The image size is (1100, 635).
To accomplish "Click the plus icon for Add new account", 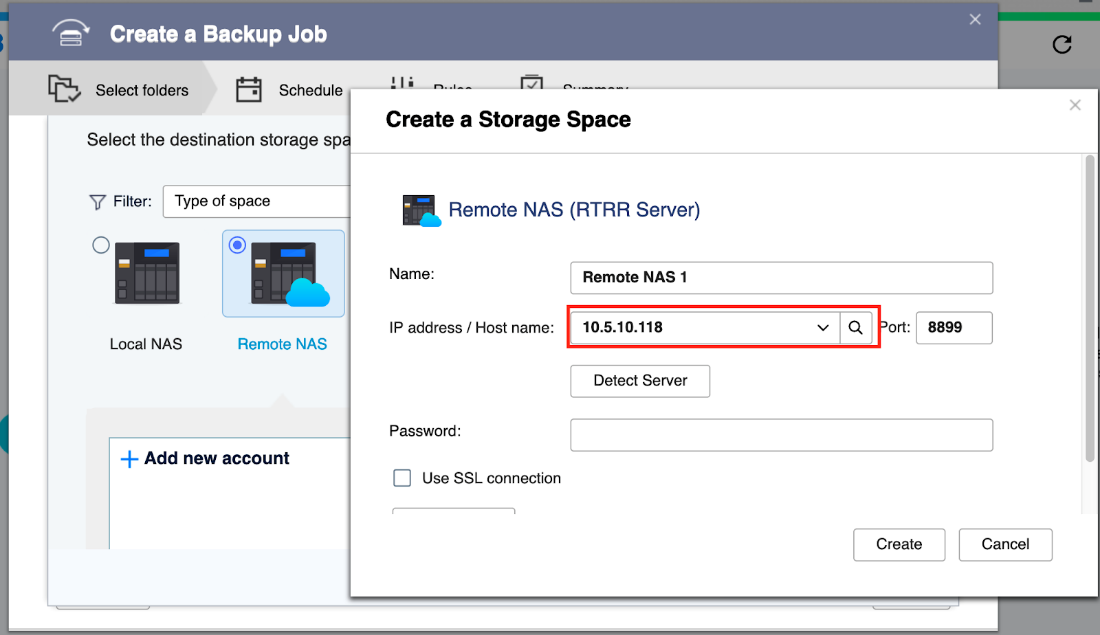I will [129, 459].
